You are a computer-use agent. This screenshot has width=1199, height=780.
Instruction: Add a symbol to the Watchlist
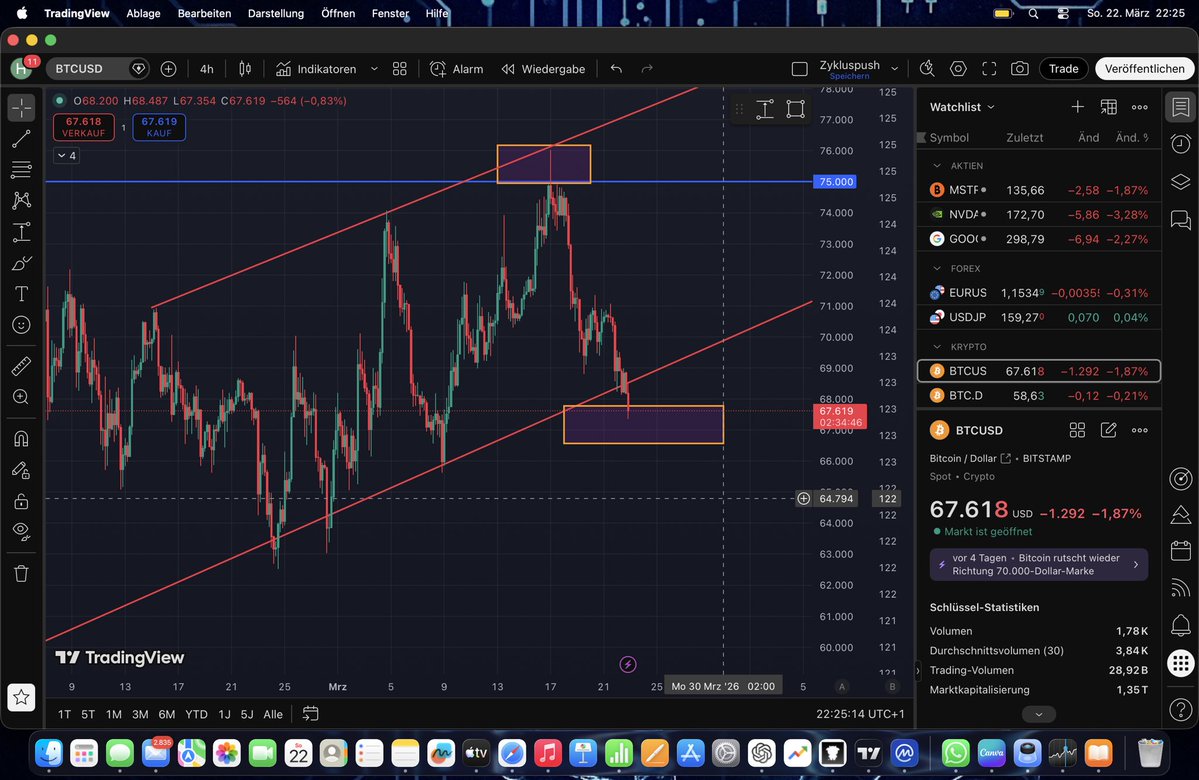(1077, 107)
